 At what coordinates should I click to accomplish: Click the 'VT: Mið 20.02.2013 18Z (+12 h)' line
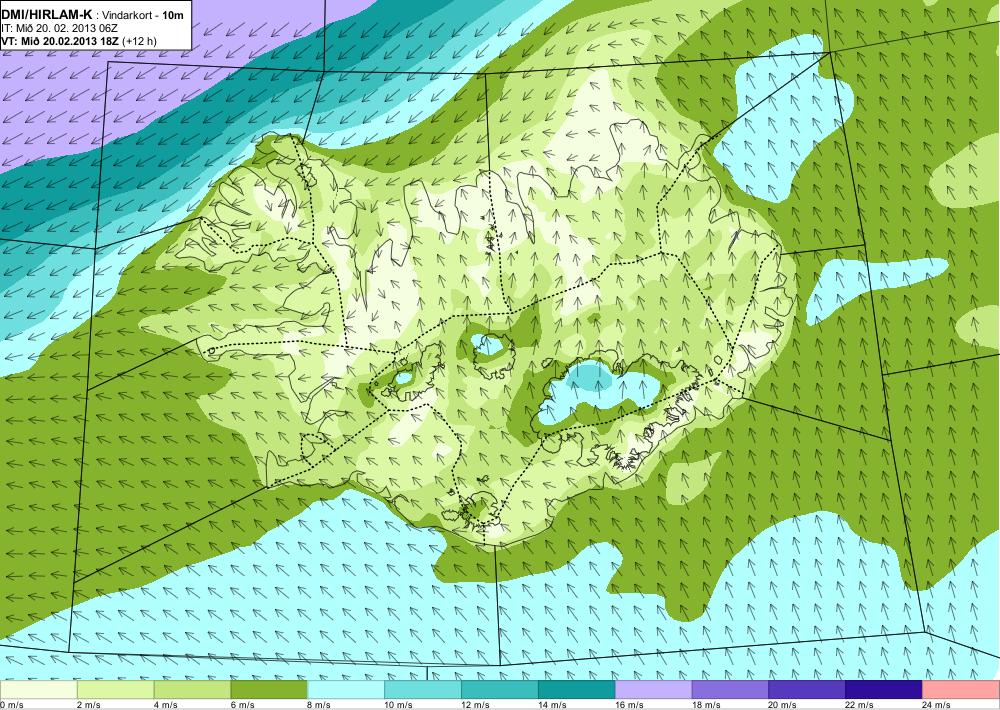78,41
